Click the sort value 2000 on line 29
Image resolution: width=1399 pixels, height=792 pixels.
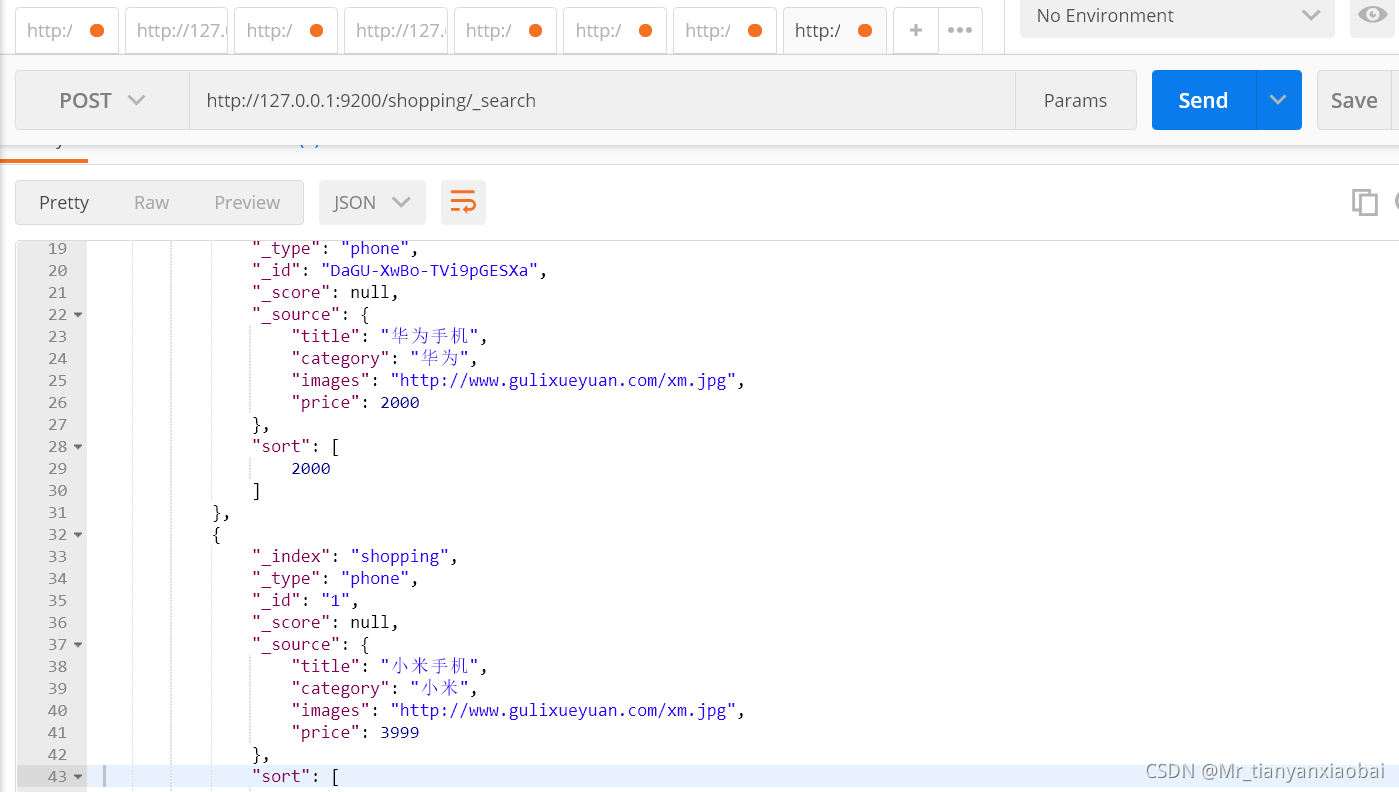click(311, 468)
